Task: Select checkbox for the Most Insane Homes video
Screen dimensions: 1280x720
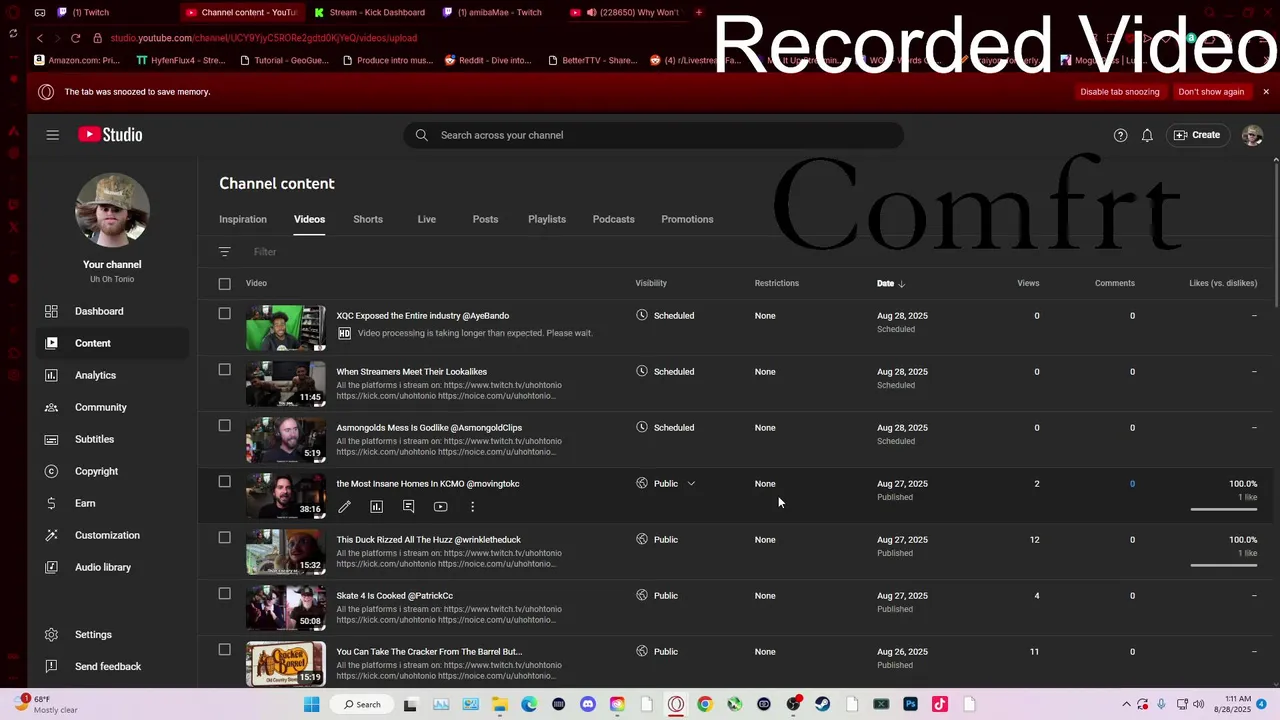Action: pyautogui.click(x=224, y=482)
